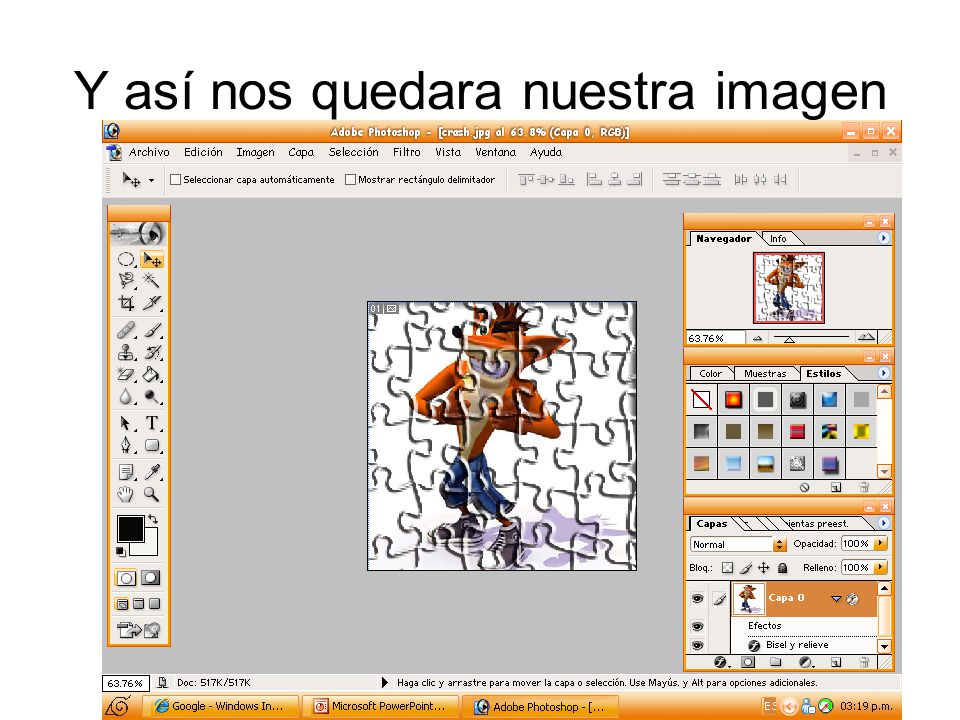Create a new layer in Capas panel
960x720 pixels.
[x=836, y=662]
